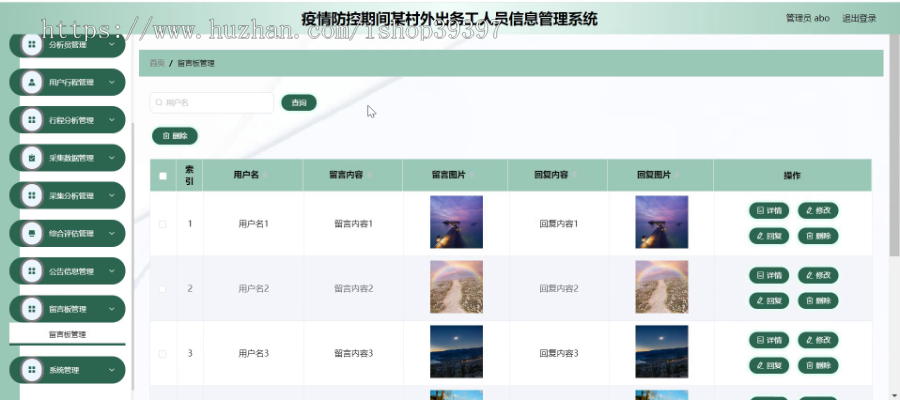The height and width of the screenshot is (400, 900).
Task: Click the grid icon for 系统管理
Action: pos(32,370)
